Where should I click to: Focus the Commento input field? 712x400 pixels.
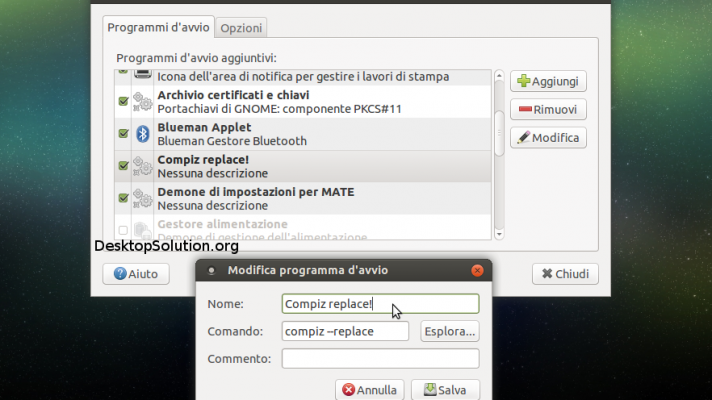click(380, 359)
